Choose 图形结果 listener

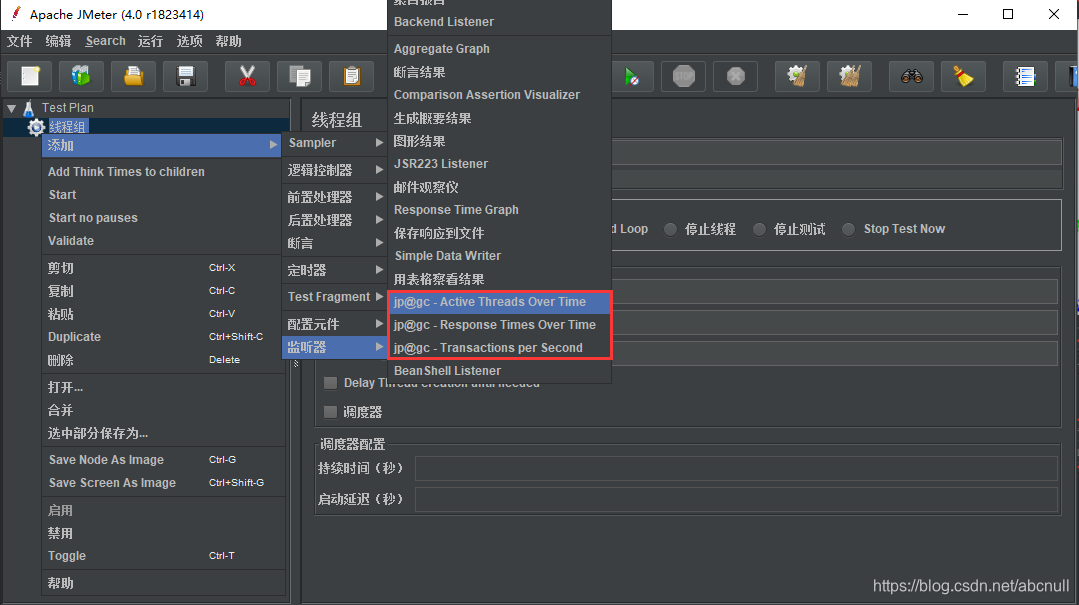pos(500,141)
